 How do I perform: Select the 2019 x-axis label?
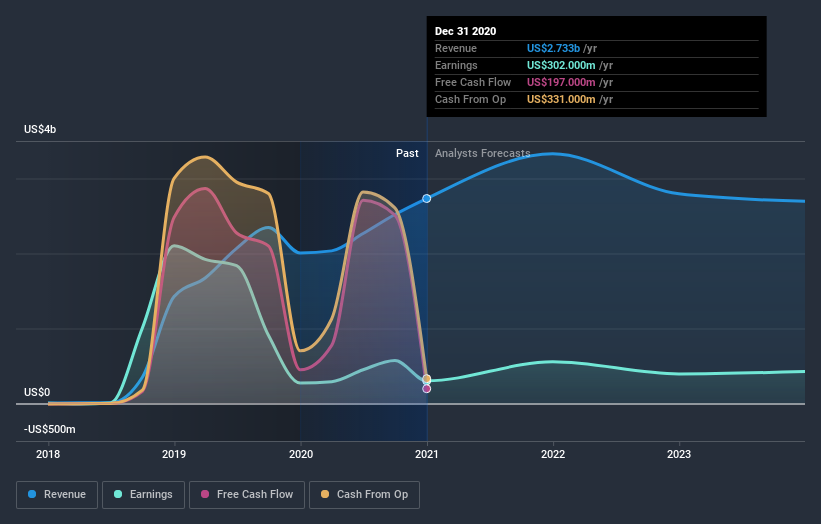[174, 454]
